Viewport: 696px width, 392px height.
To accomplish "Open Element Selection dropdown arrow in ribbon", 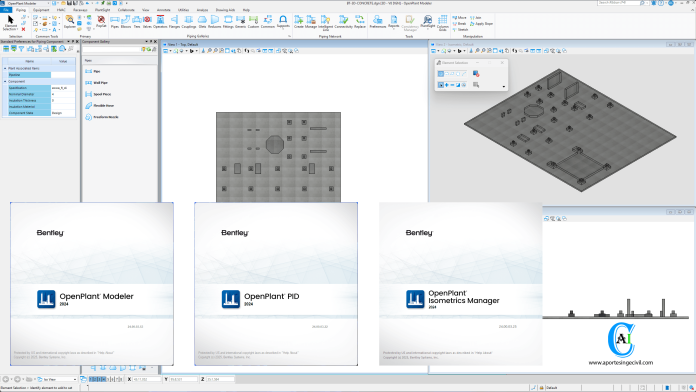I will [x=18, y=29].
